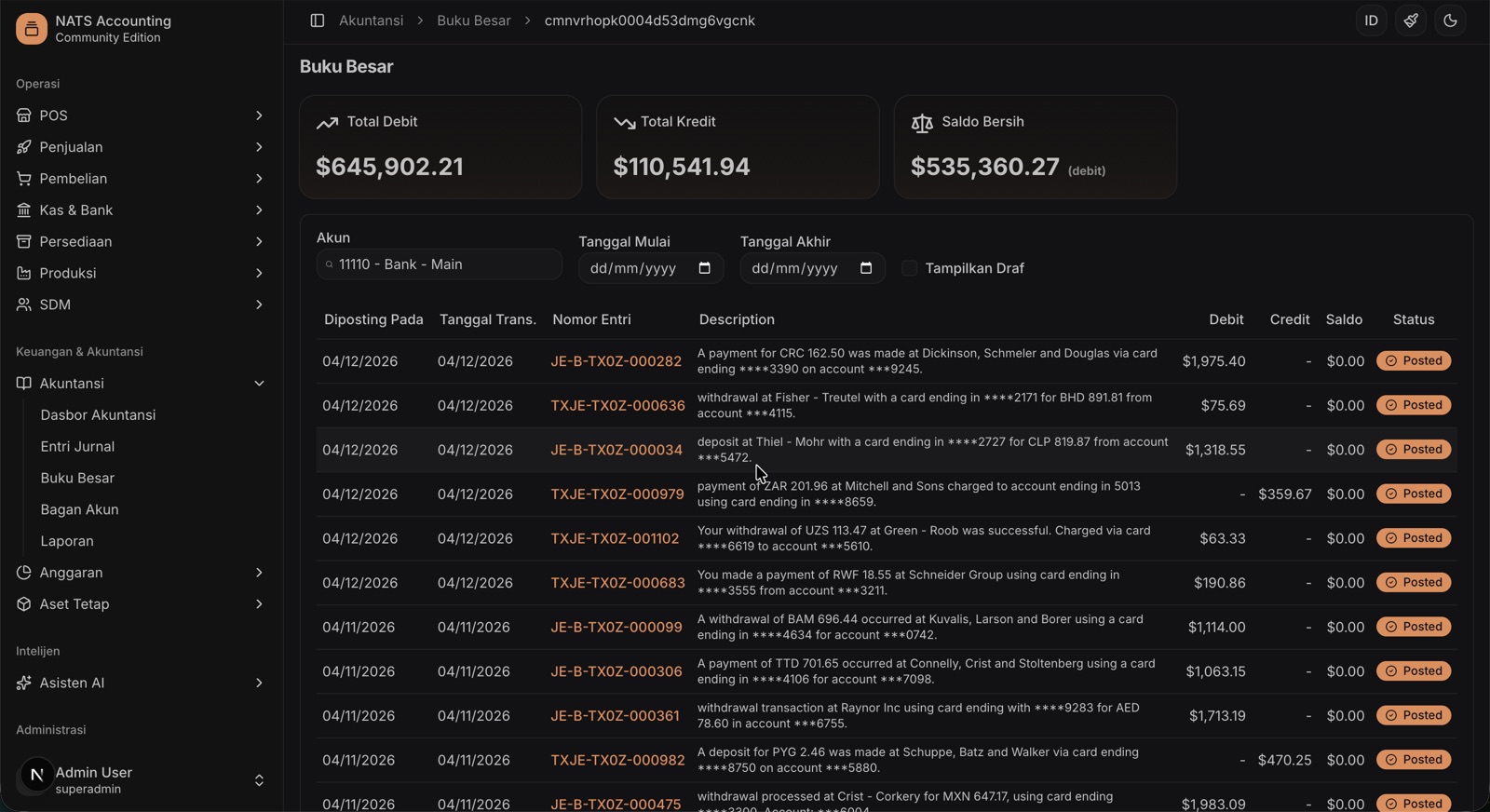
Task: Click the Total Debit trending-up icon
Action: point(327,123)
